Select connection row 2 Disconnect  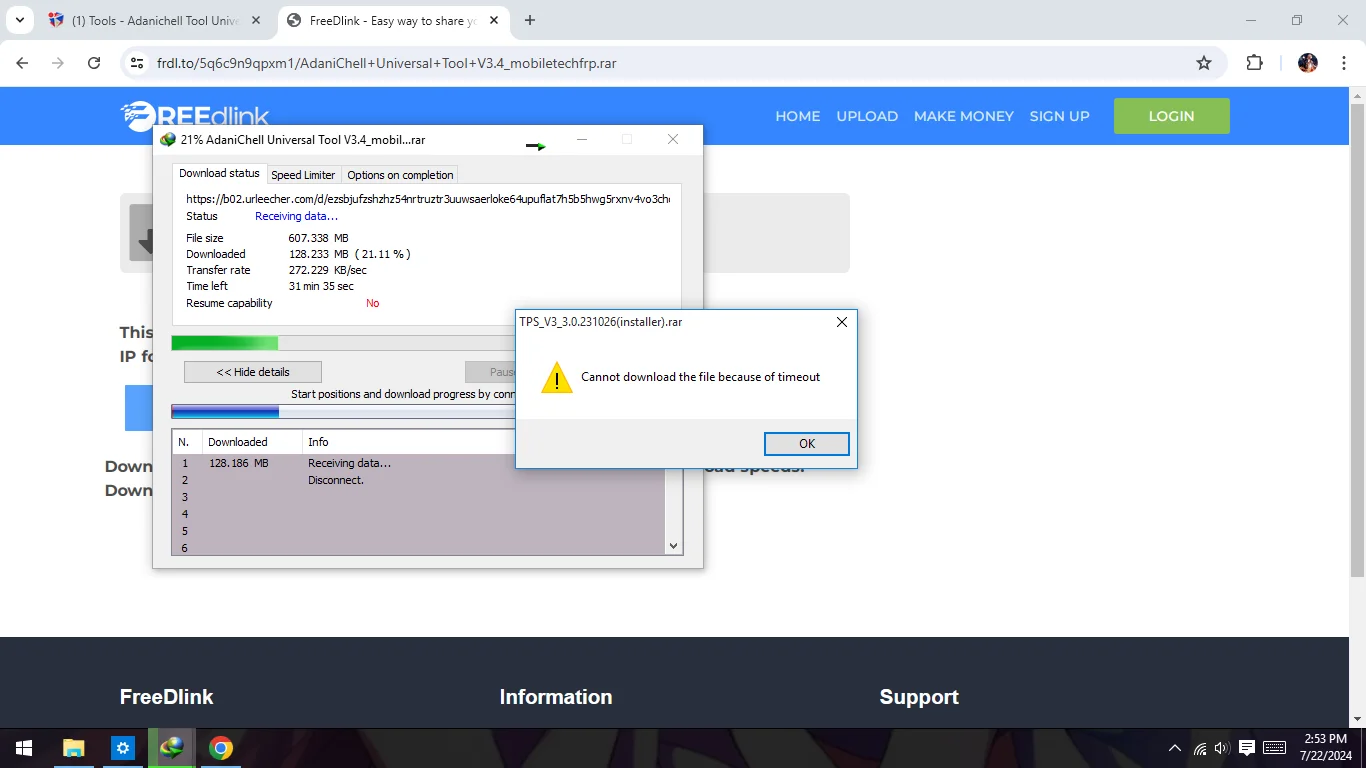click(x=418, y=480)
